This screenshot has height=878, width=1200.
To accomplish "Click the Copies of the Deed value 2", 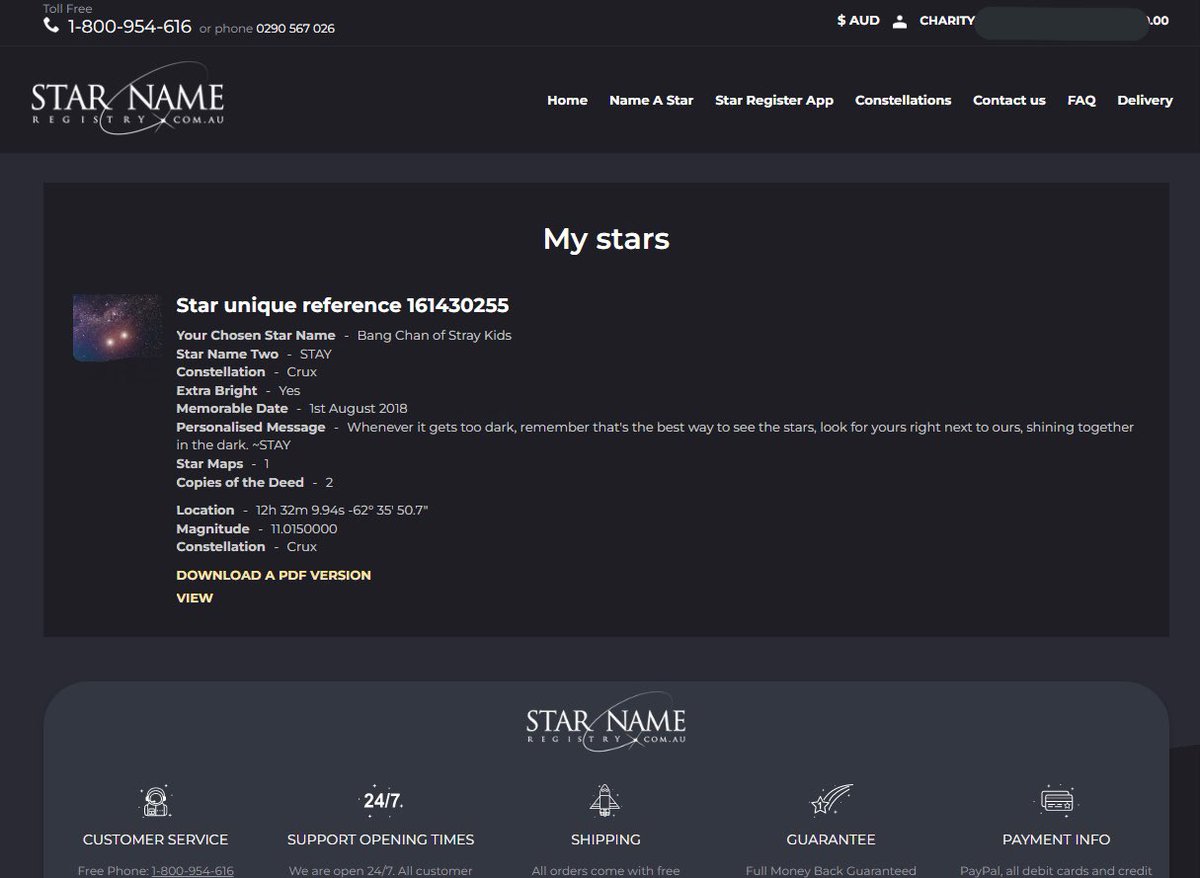I will pyautogui.click(x=329, y=483).
